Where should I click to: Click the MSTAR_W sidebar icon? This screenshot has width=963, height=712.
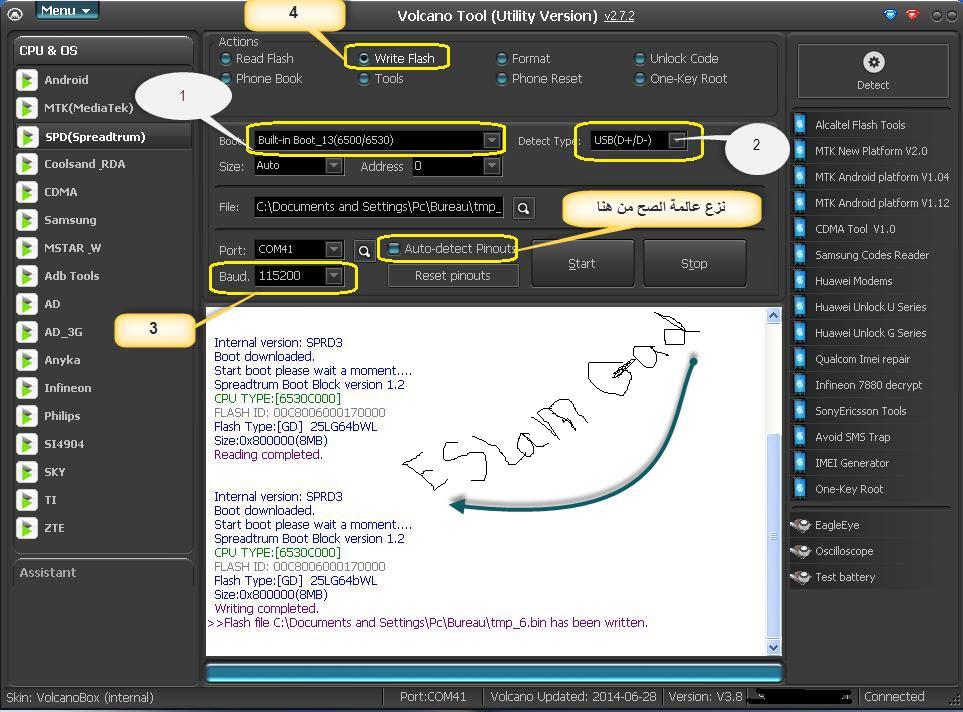[x=26, y=248]
